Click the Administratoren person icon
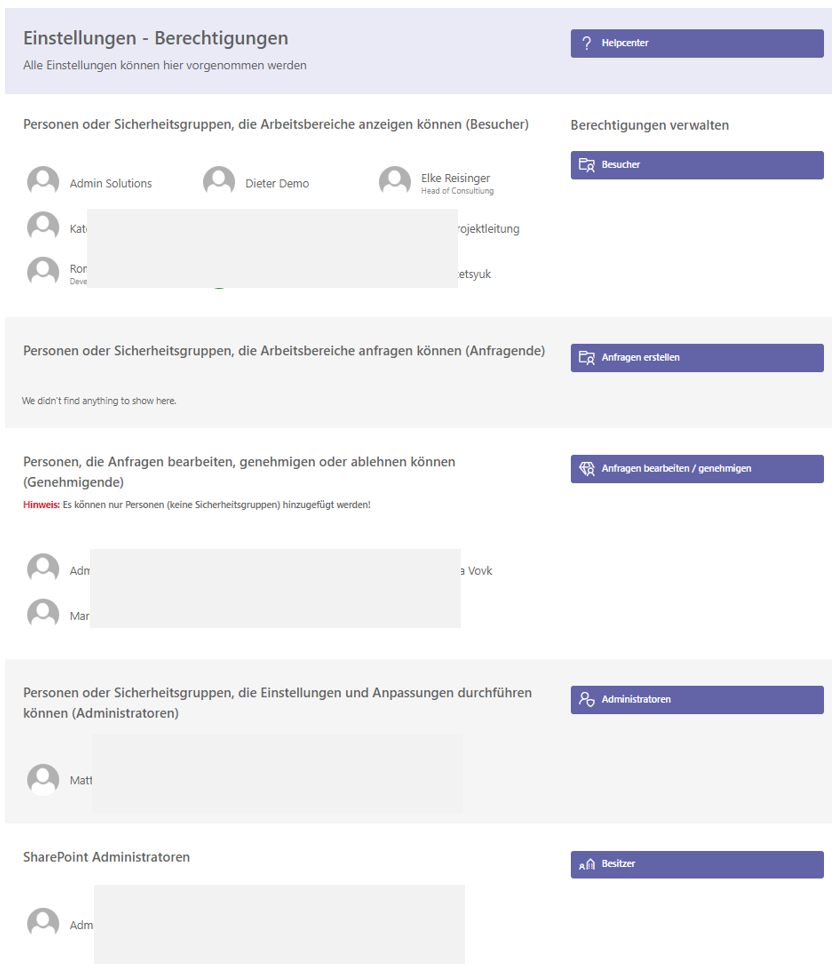Screen dimensions: 838x975 [586, 700]
